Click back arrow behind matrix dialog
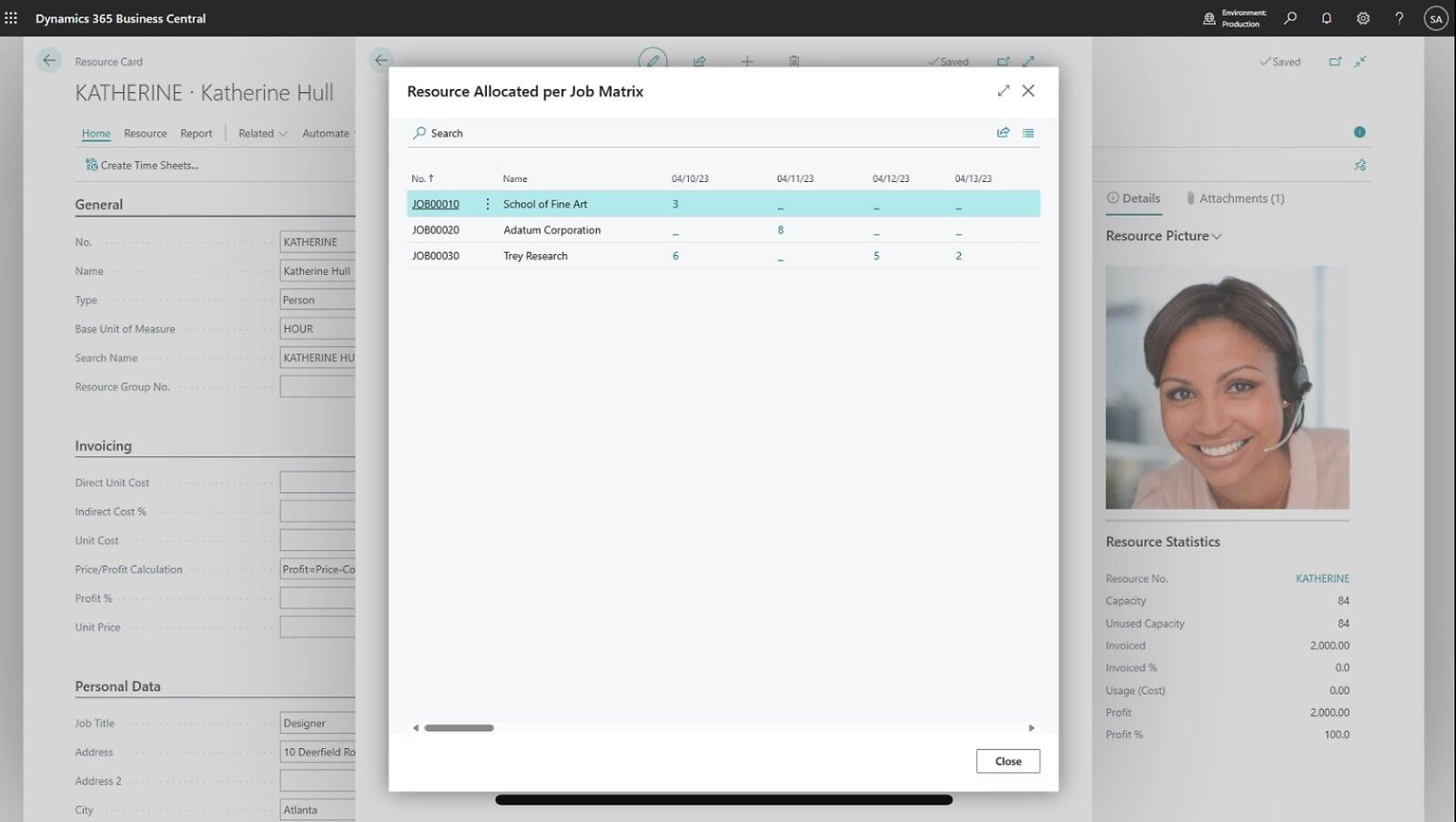This screenshot has width=1456, height=822. pos(380,60)
